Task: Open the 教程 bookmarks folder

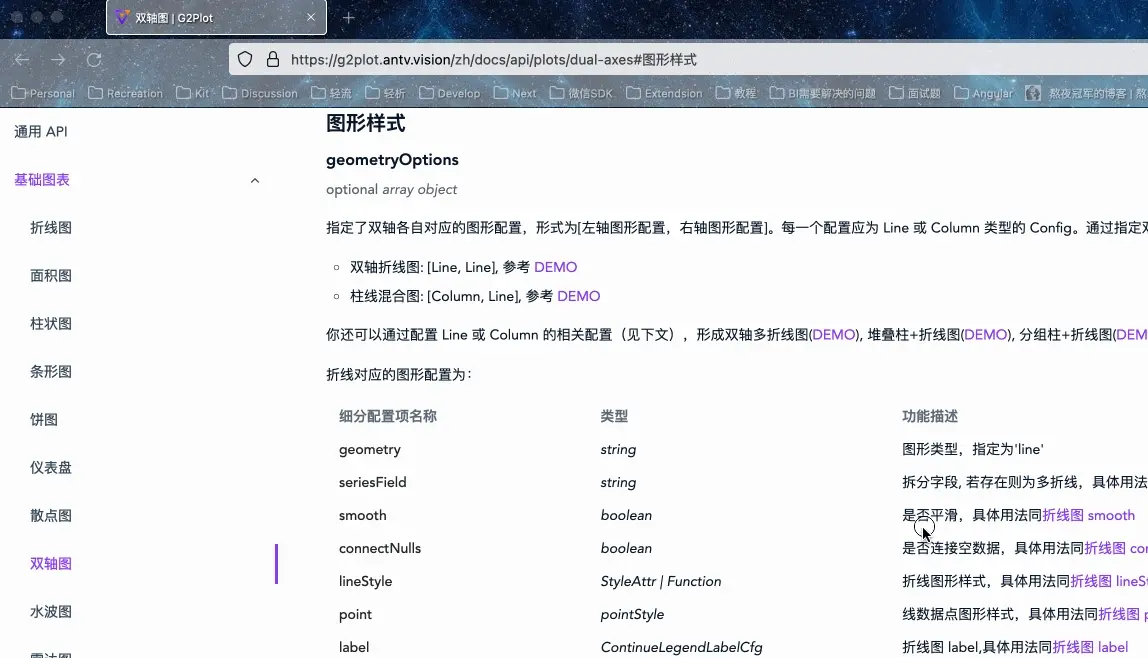Action: tap(736, 93)
